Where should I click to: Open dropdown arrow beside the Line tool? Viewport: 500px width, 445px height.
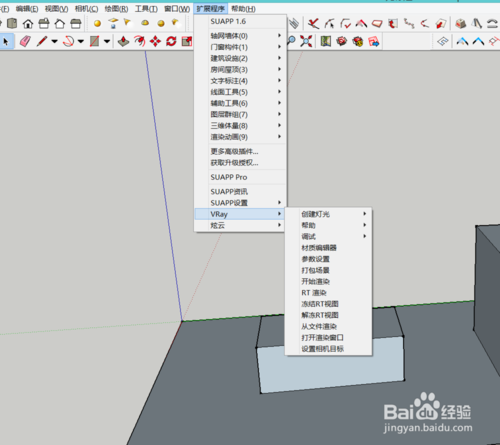point(54,41)
